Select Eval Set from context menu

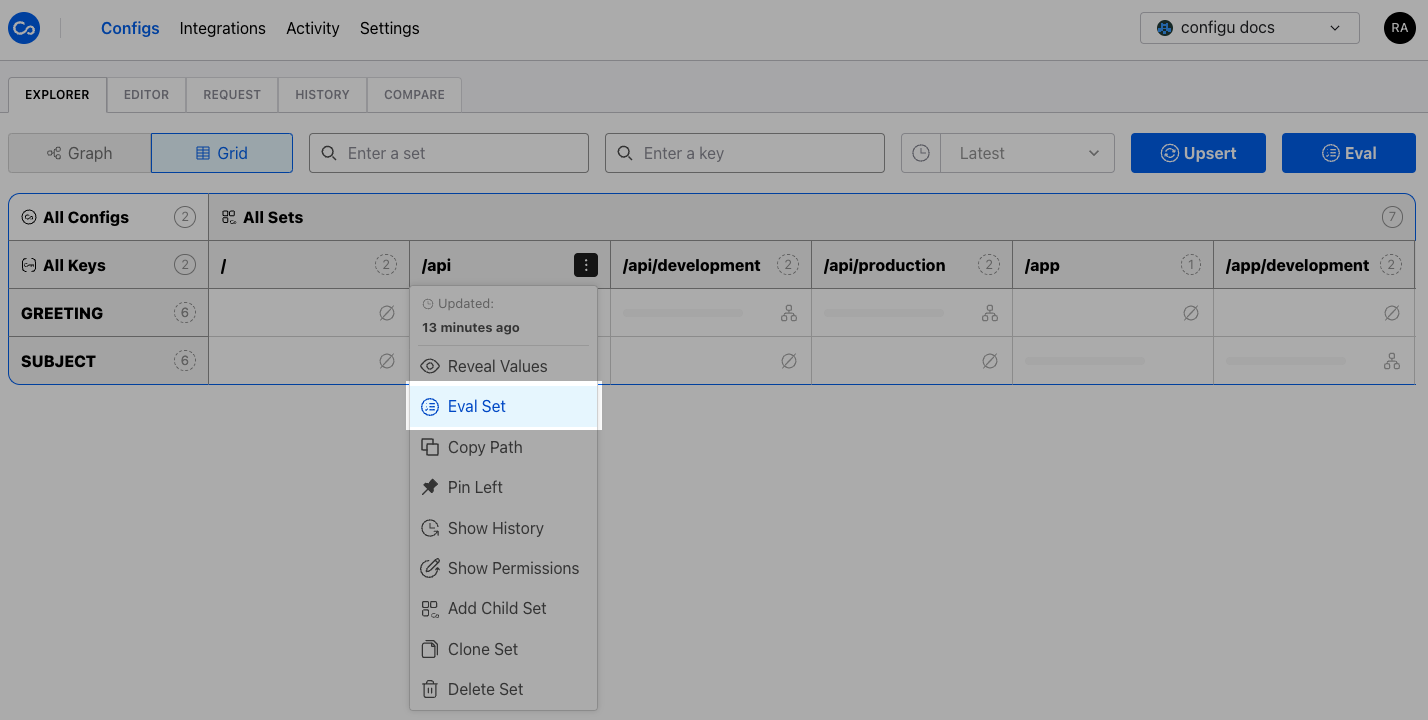pyautogui.click(x=477, y=406)
